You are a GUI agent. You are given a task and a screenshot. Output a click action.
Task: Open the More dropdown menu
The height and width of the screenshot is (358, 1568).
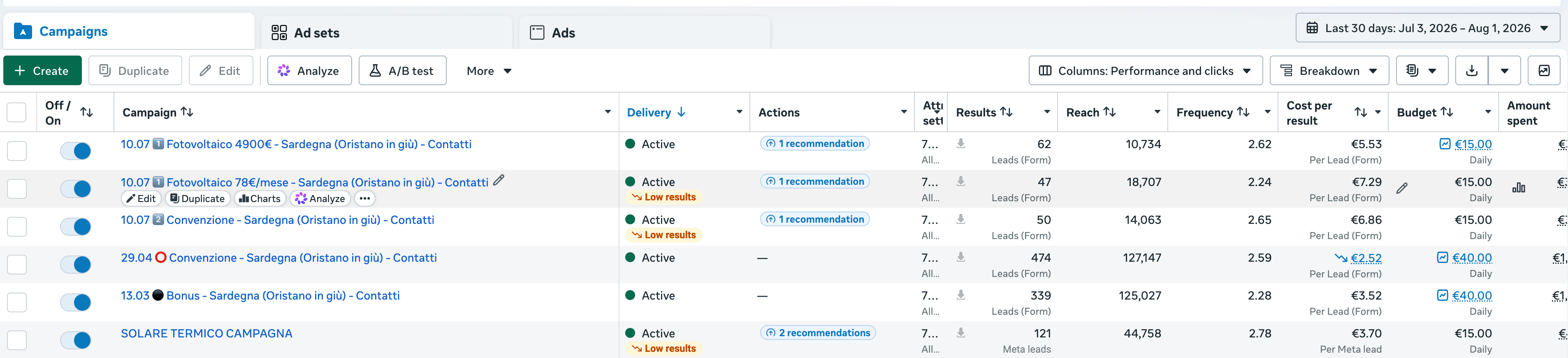(x=489, y=71)
